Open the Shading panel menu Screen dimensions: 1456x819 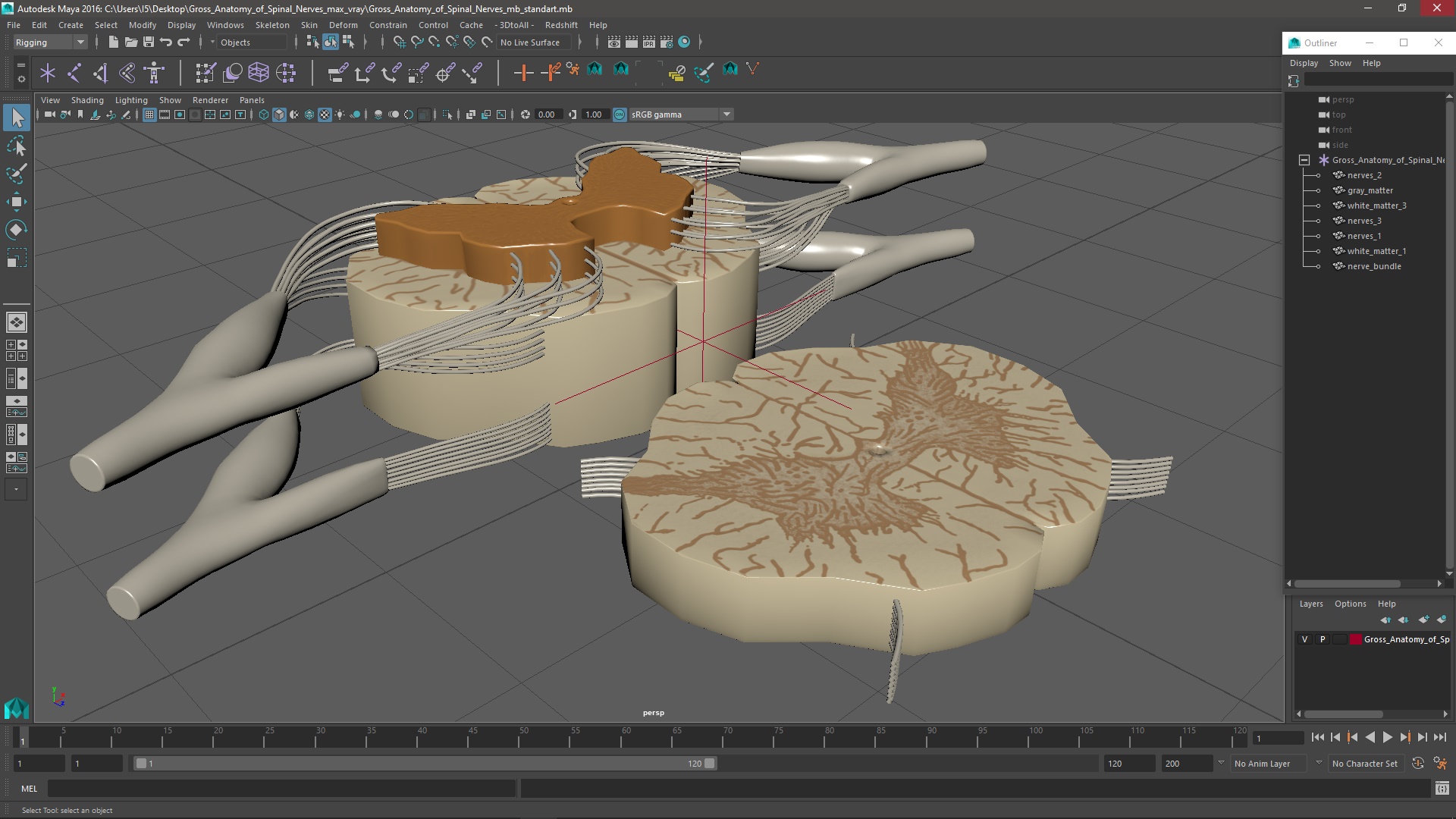(x=87, y=100)
